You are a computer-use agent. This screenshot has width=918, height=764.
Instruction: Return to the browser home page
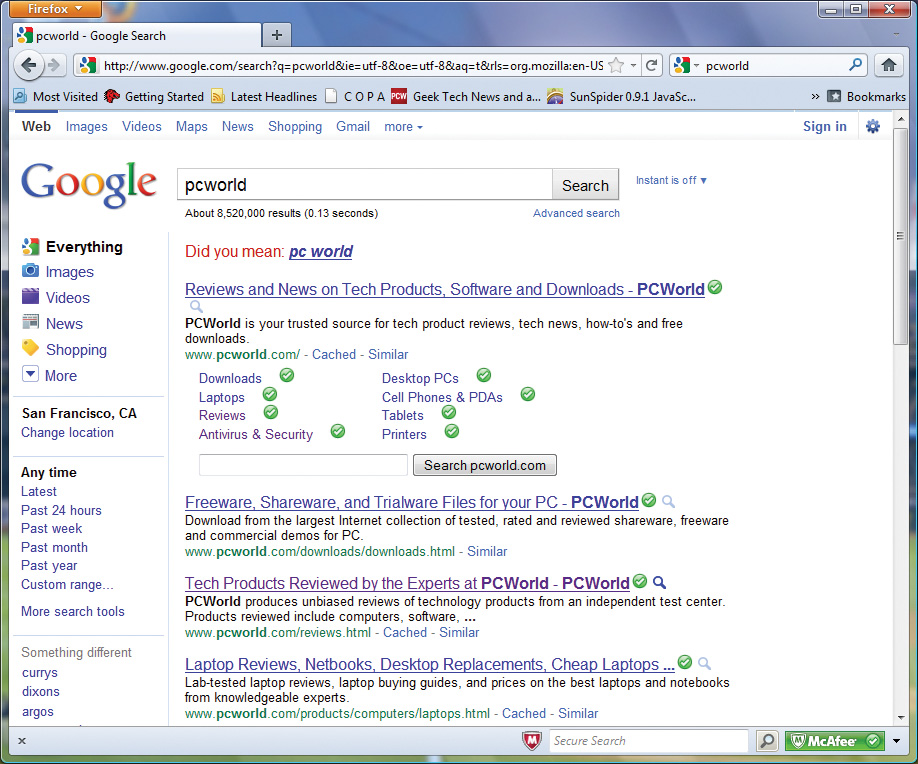pyautogui.click(x=888, y=63)
